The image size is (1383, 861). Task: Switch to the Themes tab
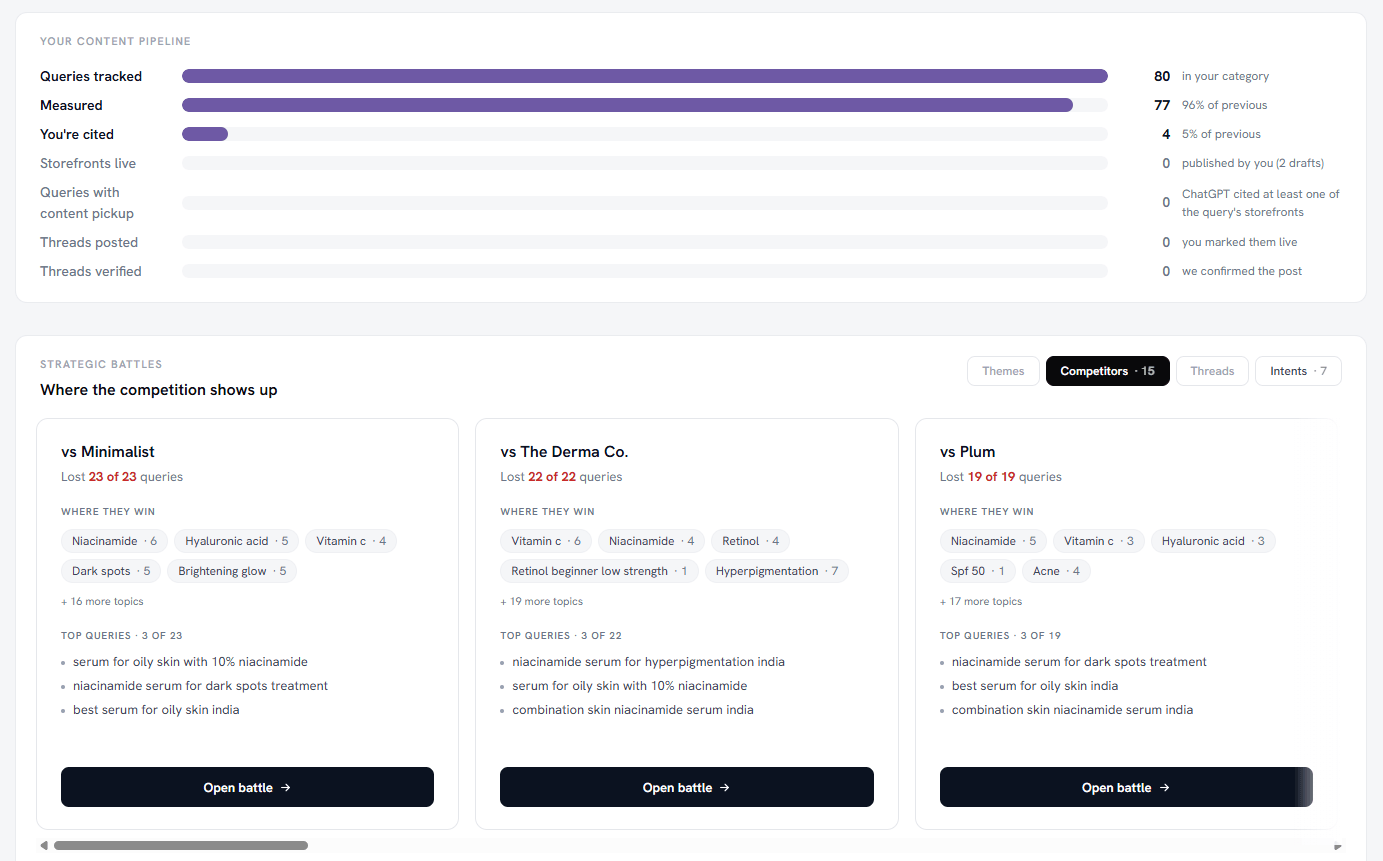click(1003, 371)
